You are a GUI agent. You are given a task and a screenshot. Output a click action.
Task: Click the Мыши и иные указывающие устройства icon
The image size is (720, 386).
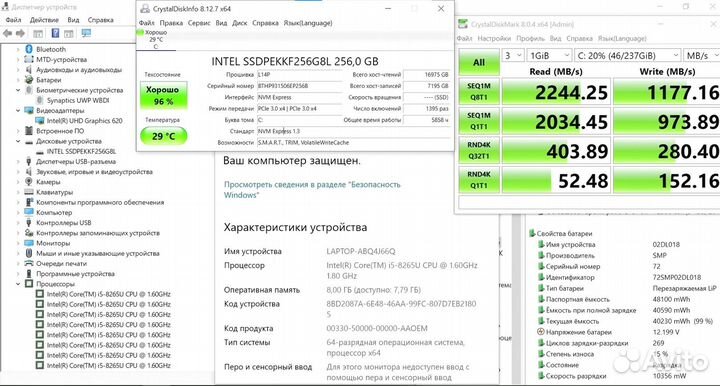point(29,253)
